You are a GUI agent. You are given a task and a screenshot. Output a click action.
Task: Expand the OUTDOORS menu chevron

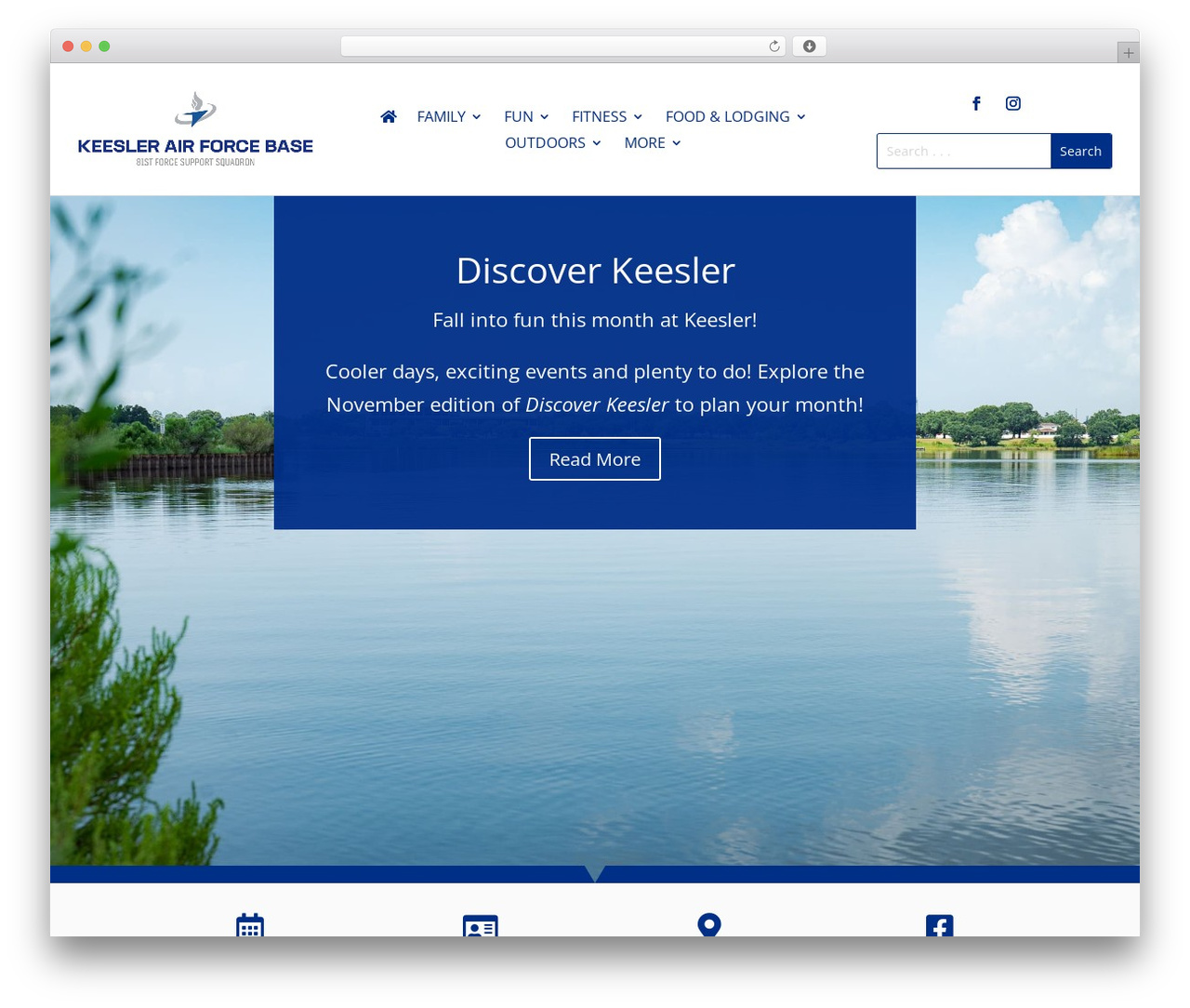tap(596, 143)
